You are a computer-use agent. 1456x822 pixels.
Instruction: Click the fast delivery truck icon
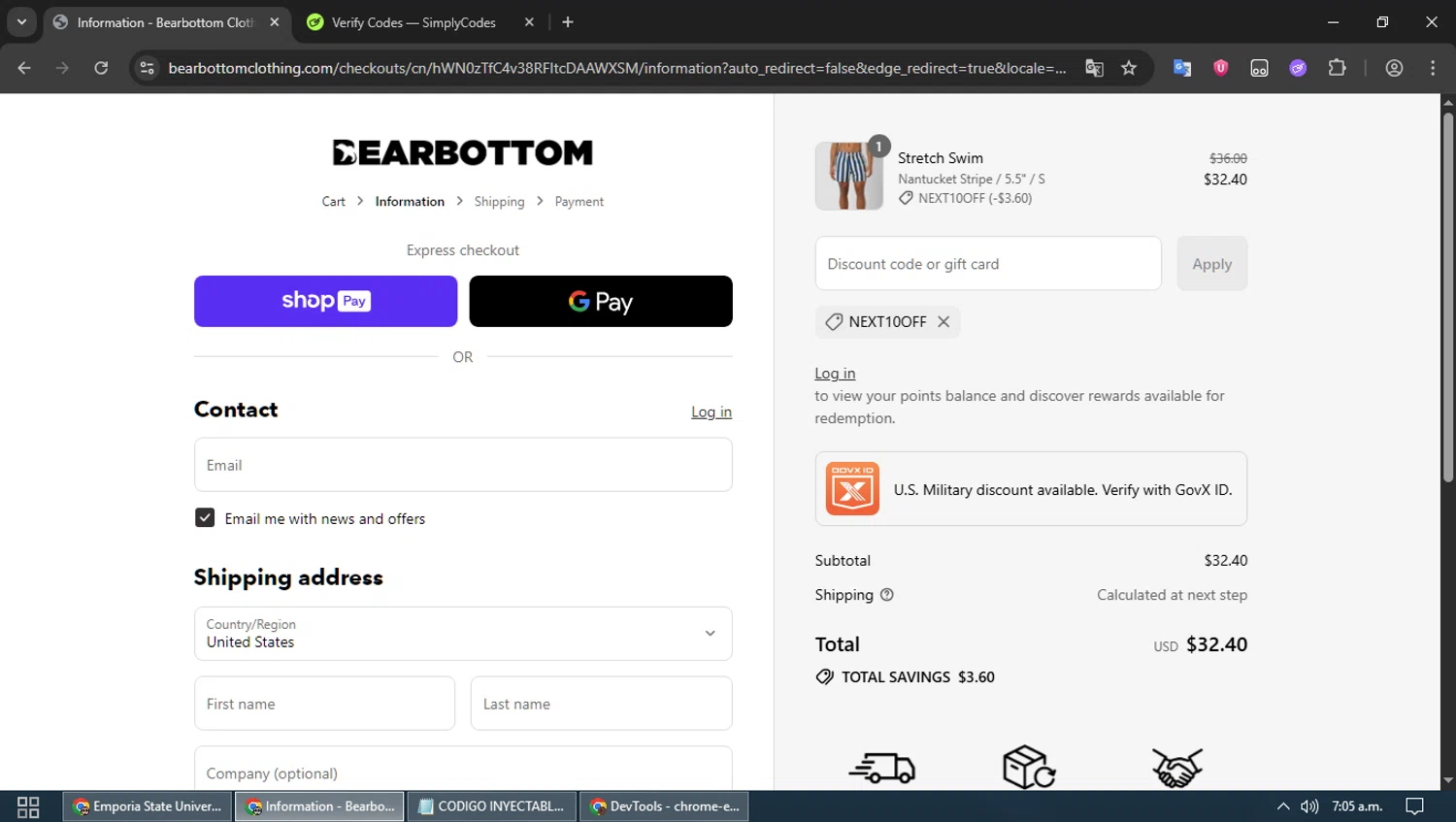click(x=882, y=768)
